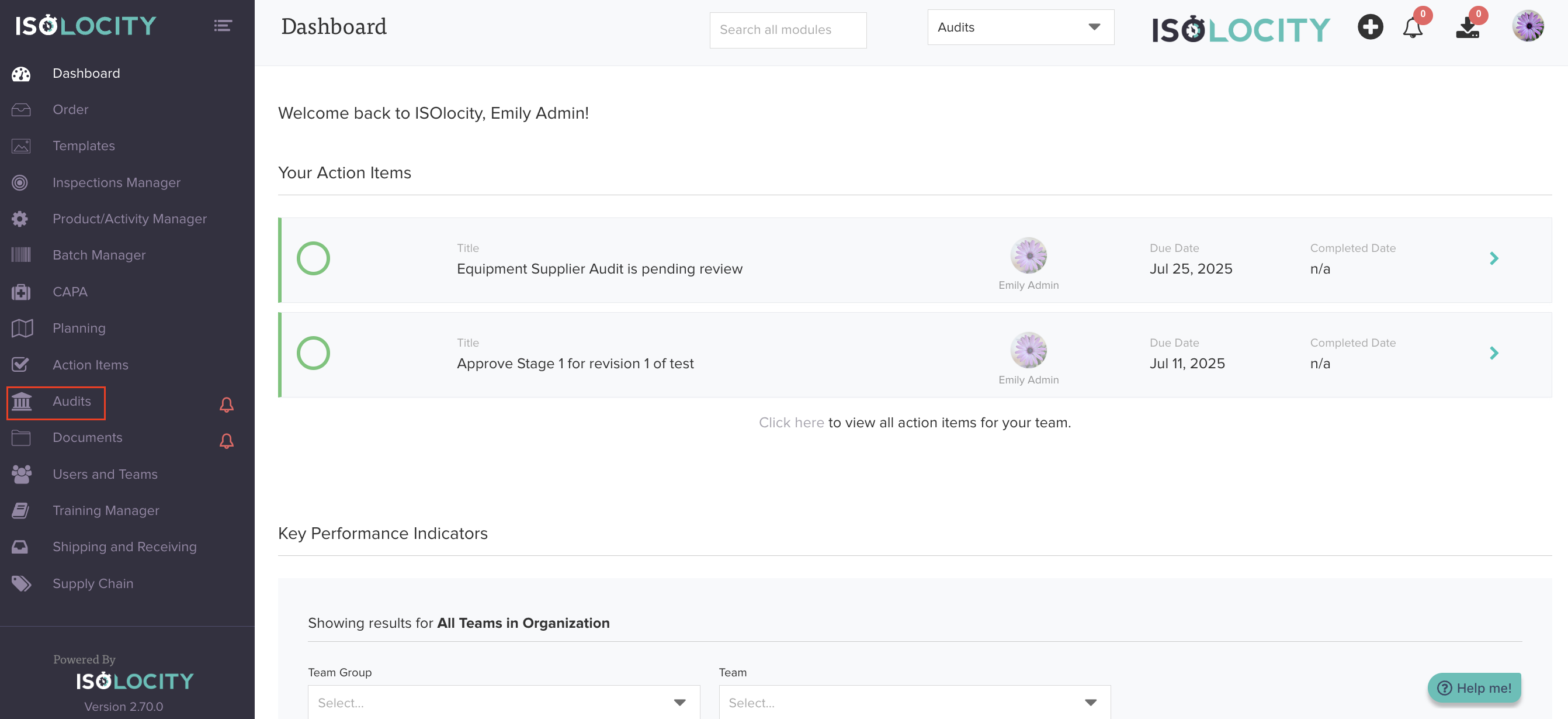Click the plus add-new icon in header
1568x719 pixels.
coord(1369,27)
